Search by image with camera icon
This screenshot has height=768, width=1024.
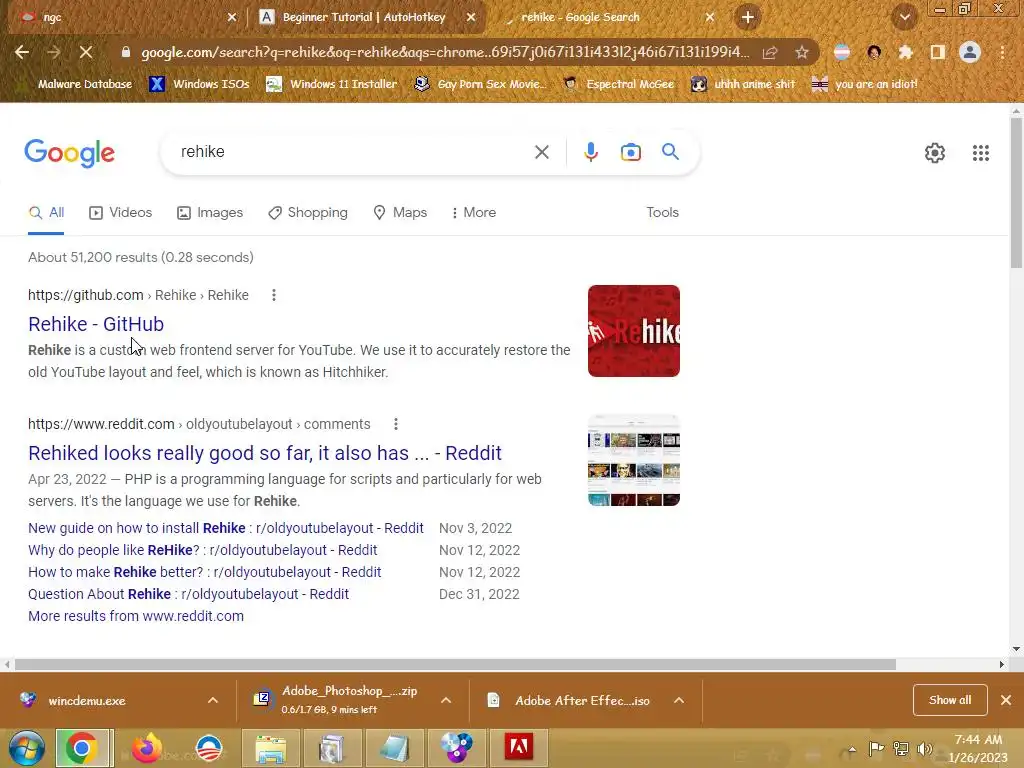(630, 152)
